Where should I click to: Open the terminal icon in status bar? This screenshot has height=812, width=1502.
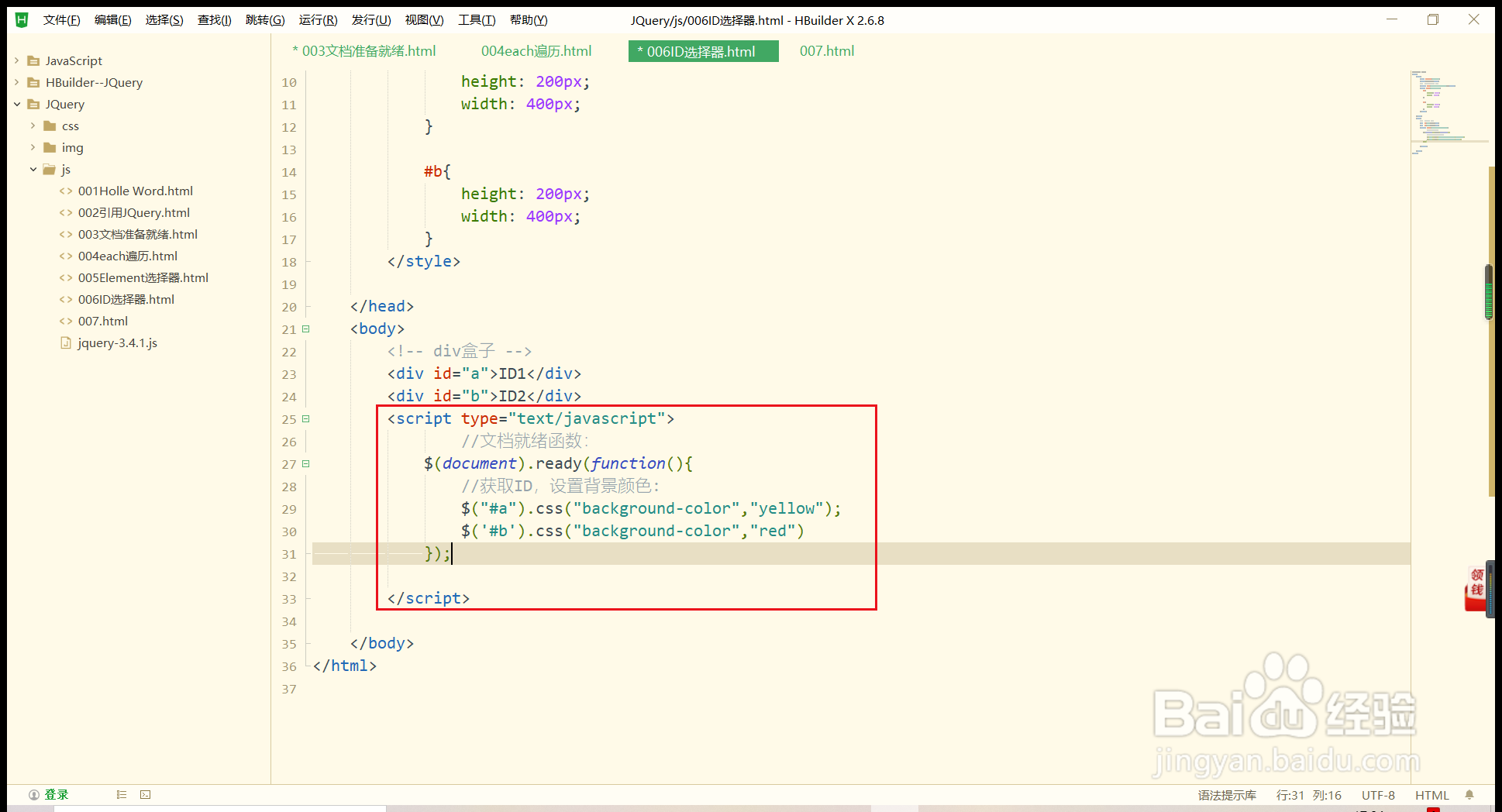click(146, 795)
